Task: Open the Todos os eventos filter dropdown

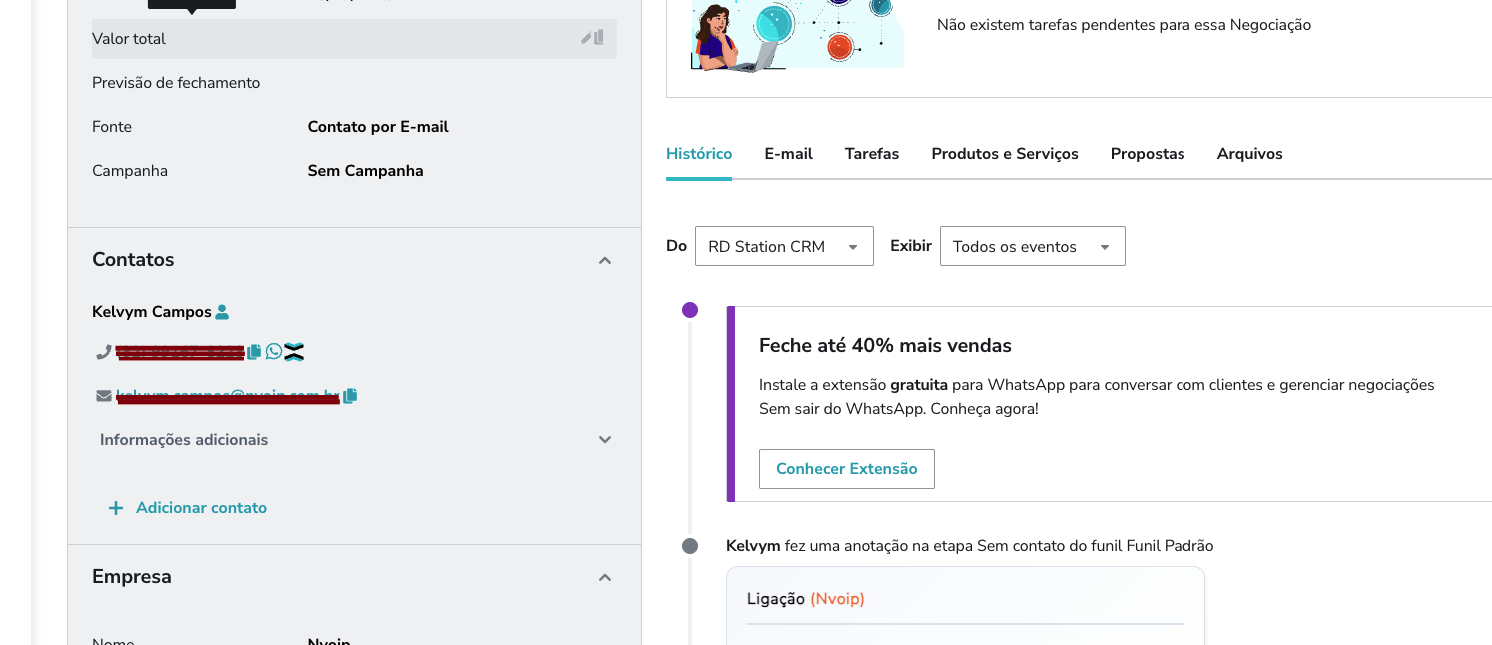Action: (1032, 246)
